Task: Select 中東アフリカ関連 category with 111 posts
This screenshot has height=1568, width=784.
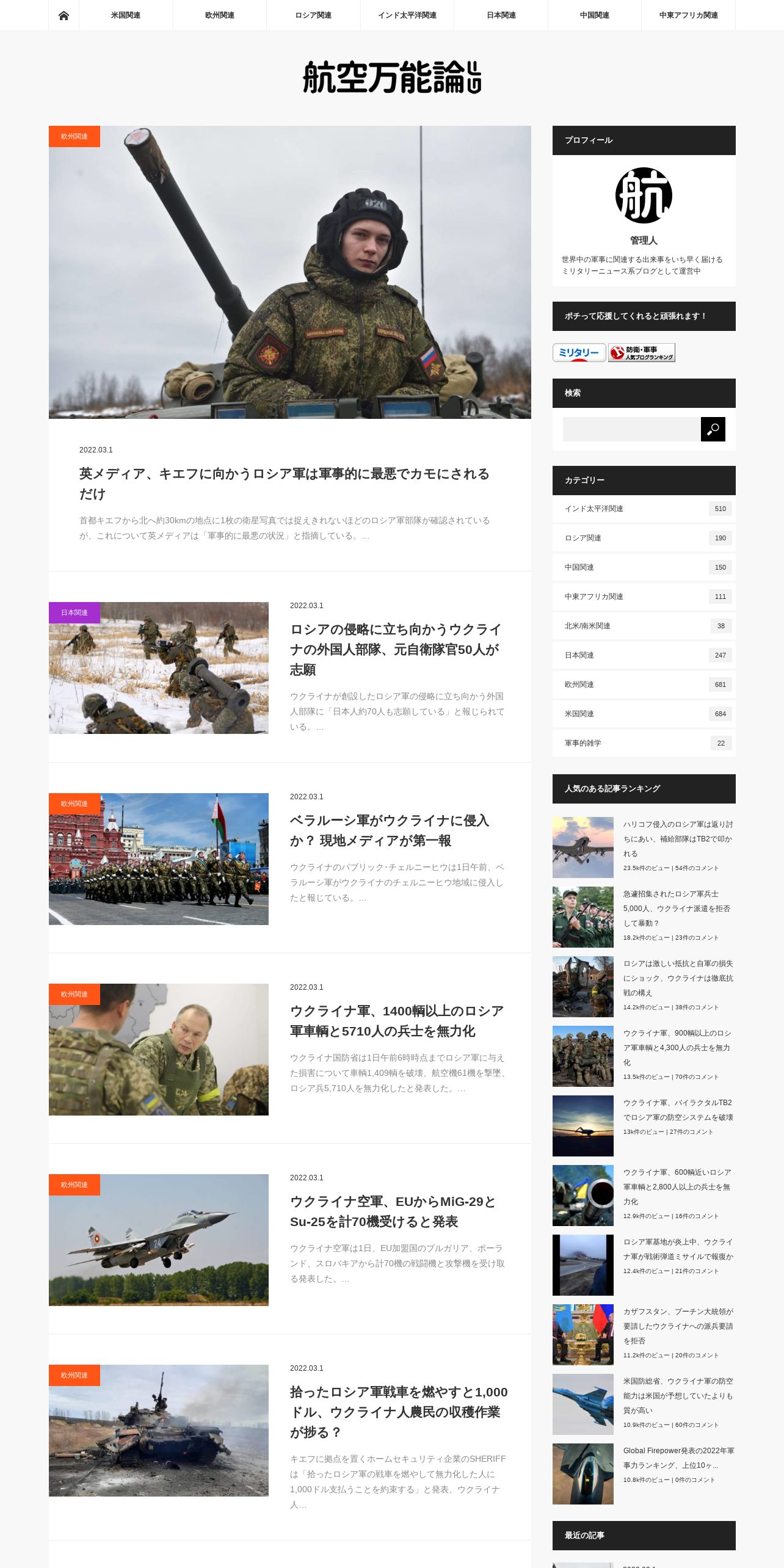Action: pyautogui.click(x=644, y=597)
